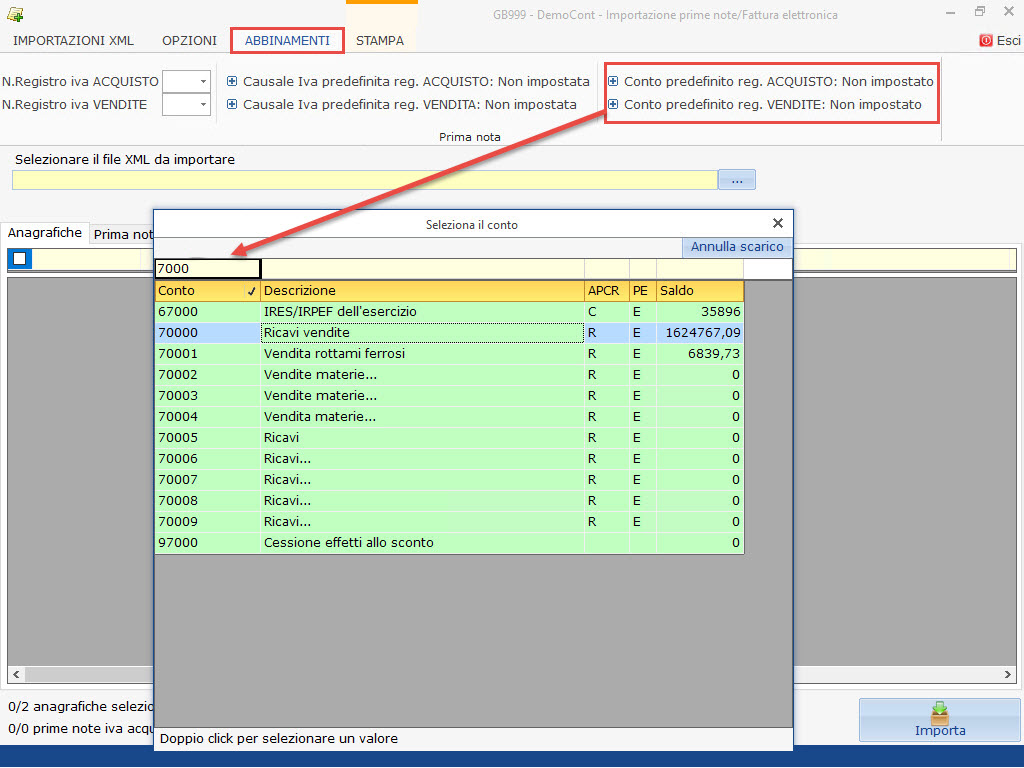Open the STAMPA tab
The width and height of the screenshot is (1024, 768).
tap(380, 41)
